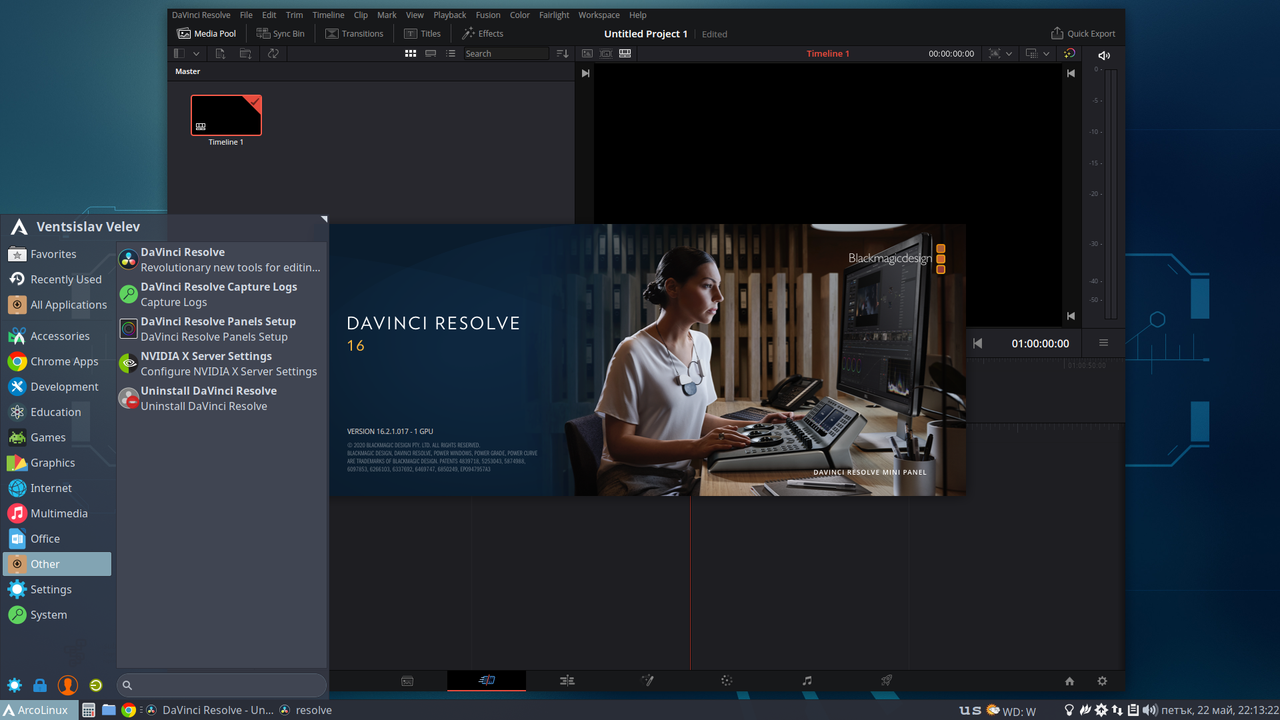
Task: Open the File menu
Action: pyautogui.click(x=246, y=15)
